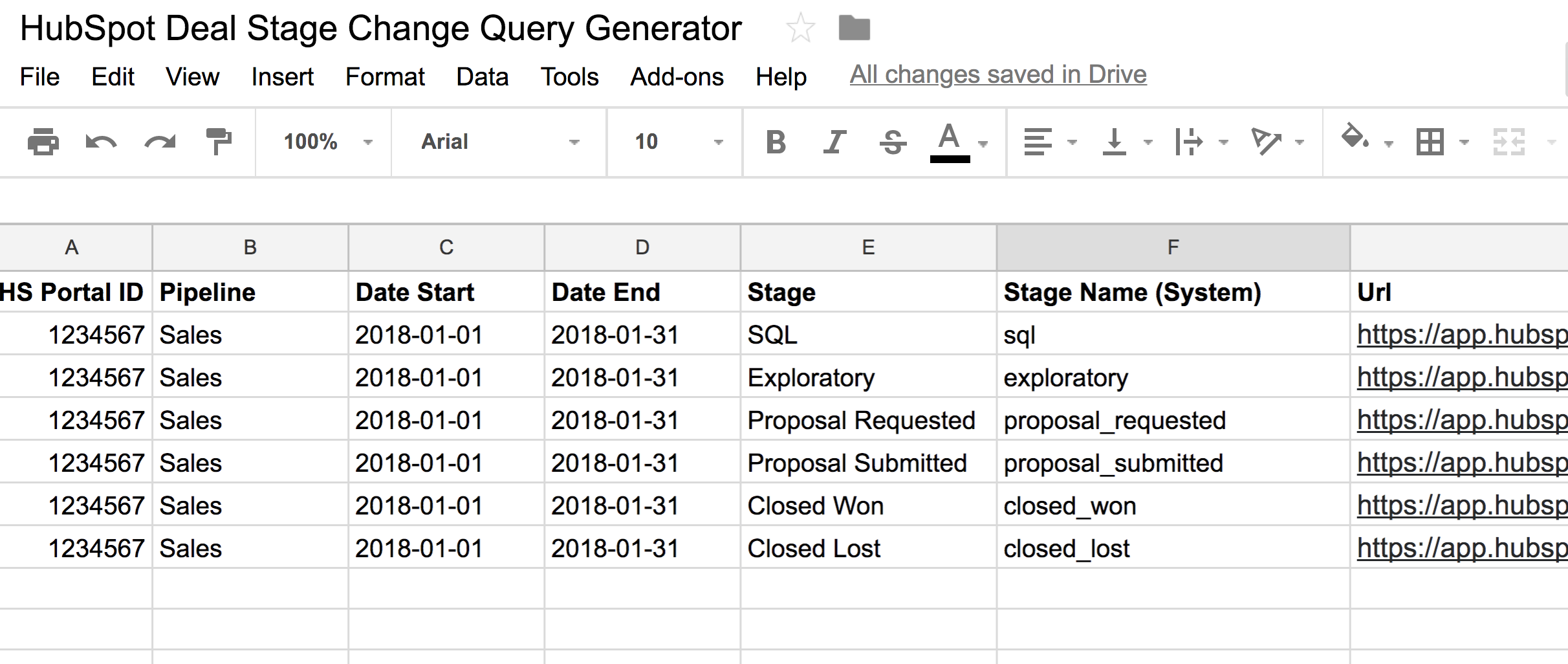This screenshot has width=1568, height=664.
Task: Select column C header
Action: [446, 247]
